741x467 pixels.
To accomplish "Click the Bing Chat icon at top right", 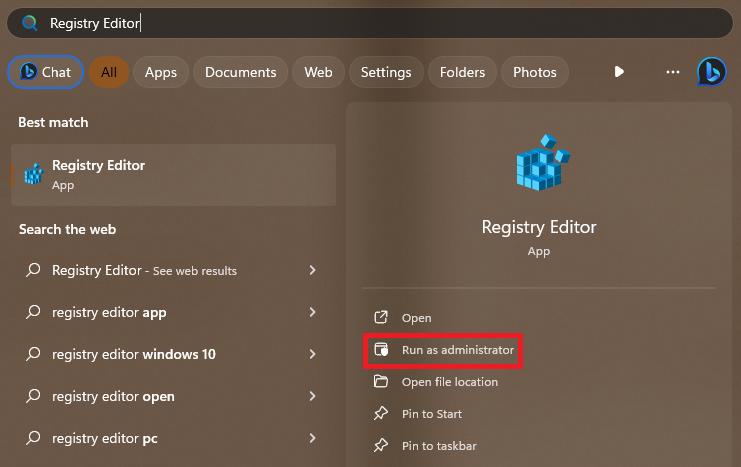I will 711,72.
